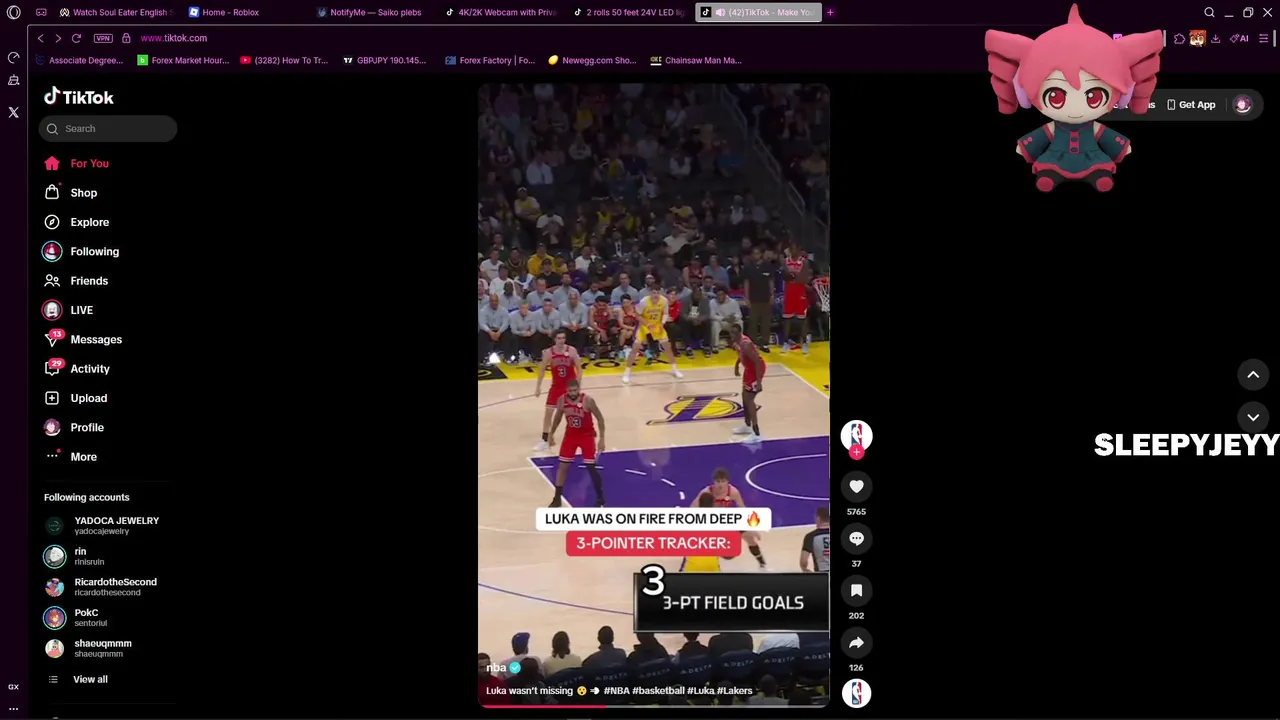Open the GBPJPY bookmark
Viewport: 1280px width, 720px height.
point(384,60)
